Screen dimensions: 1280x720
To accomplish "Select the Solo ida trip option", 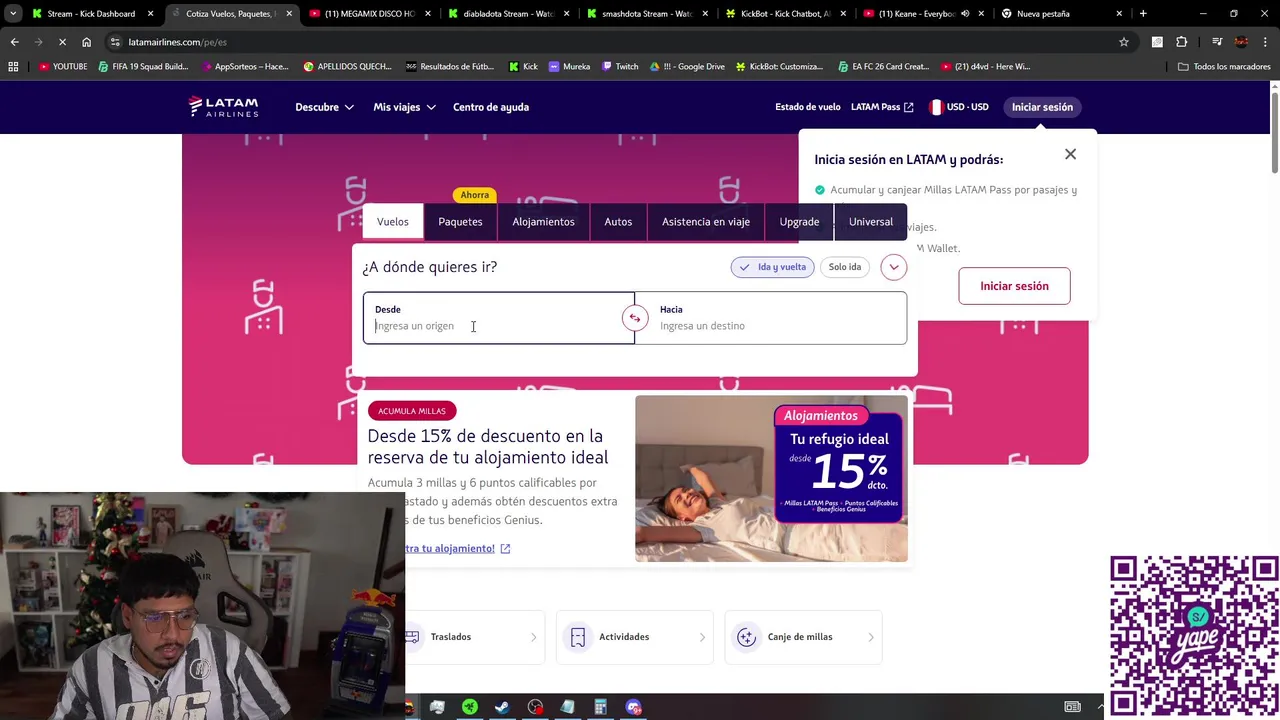I will [x=845, y=267].
